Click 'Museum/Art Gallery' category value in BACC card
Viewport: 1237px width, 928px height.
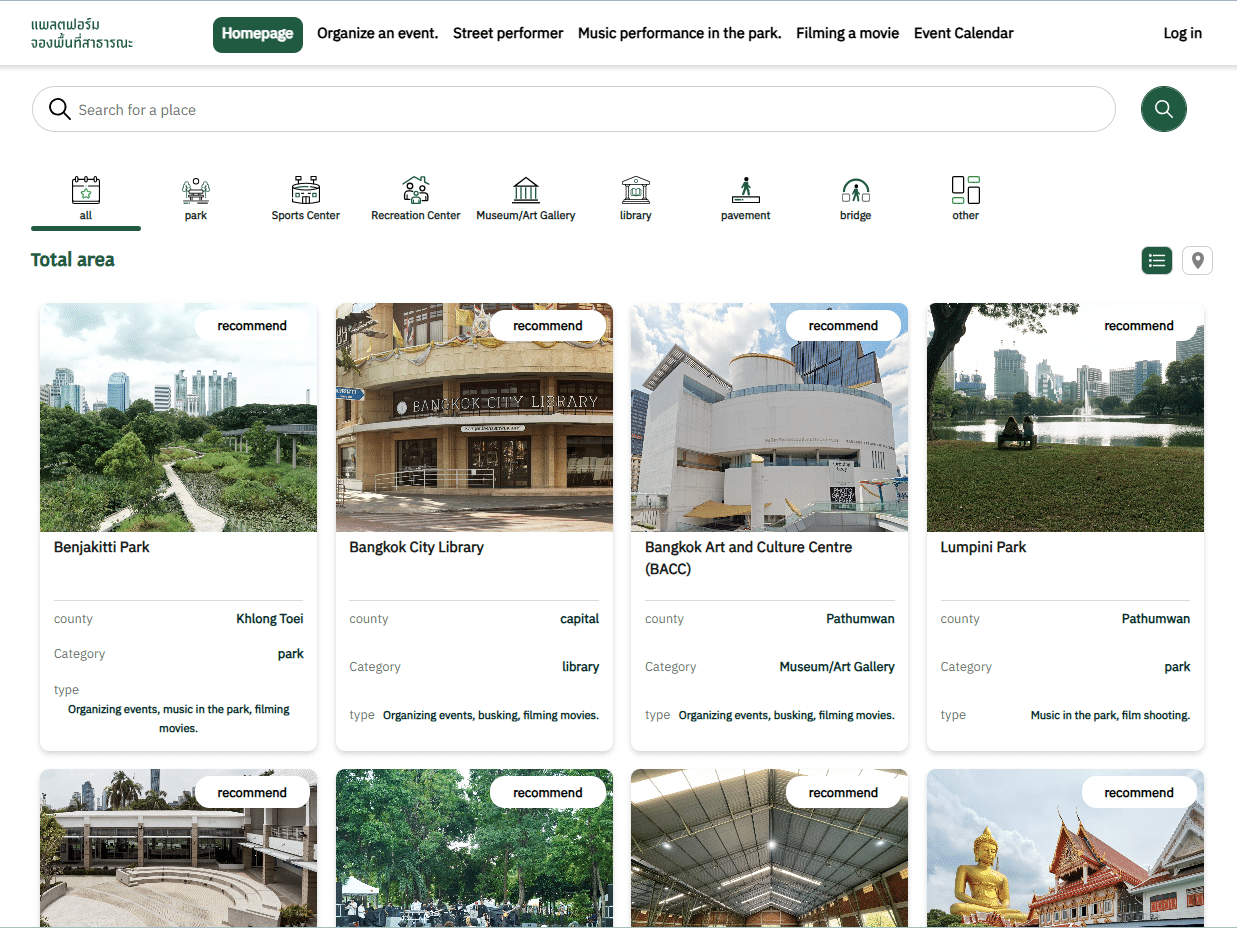coord(837,667)
